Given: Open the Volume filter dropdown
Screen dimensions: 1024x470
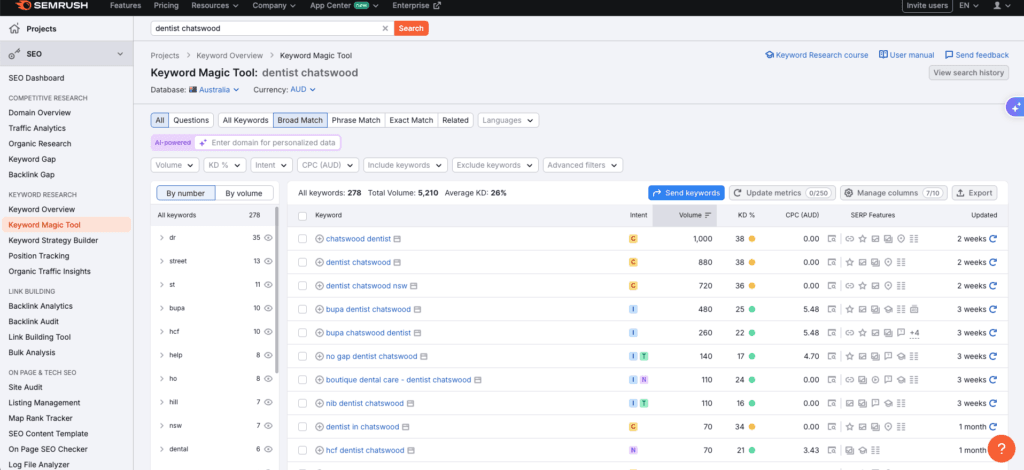Looking at the screenshot, I should (x=175, y=165).
